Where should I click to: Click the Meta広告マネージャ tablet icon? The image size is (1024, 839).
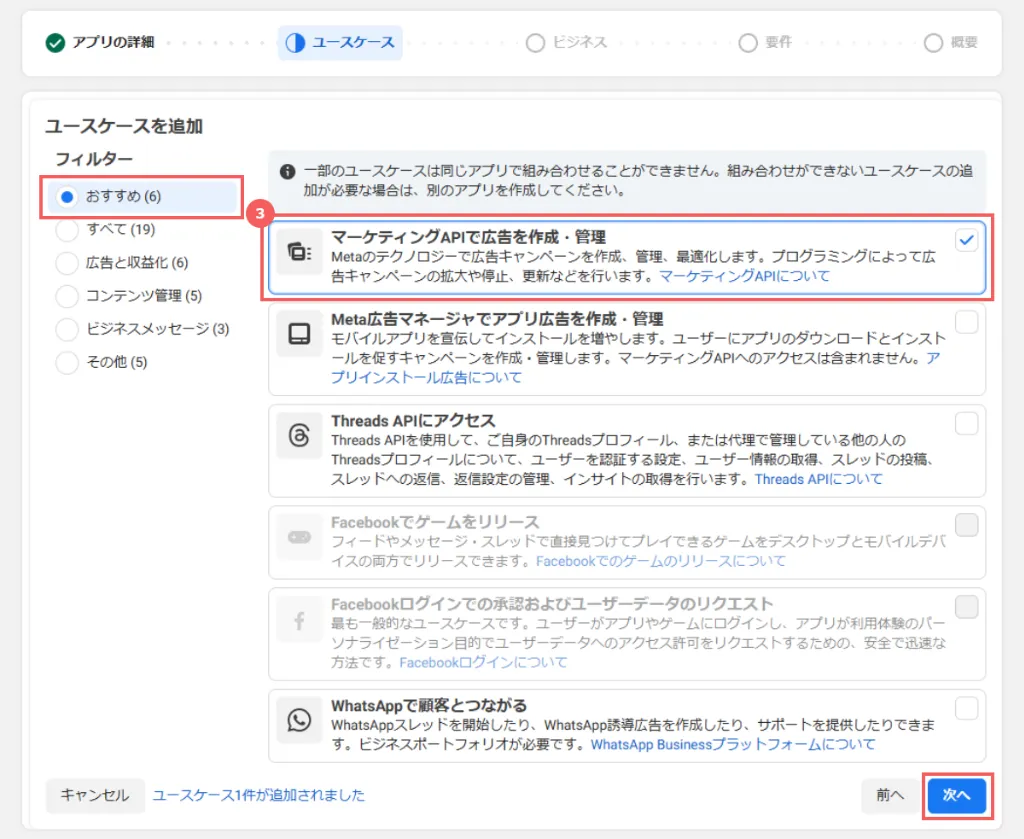click(x=300, y=335)
